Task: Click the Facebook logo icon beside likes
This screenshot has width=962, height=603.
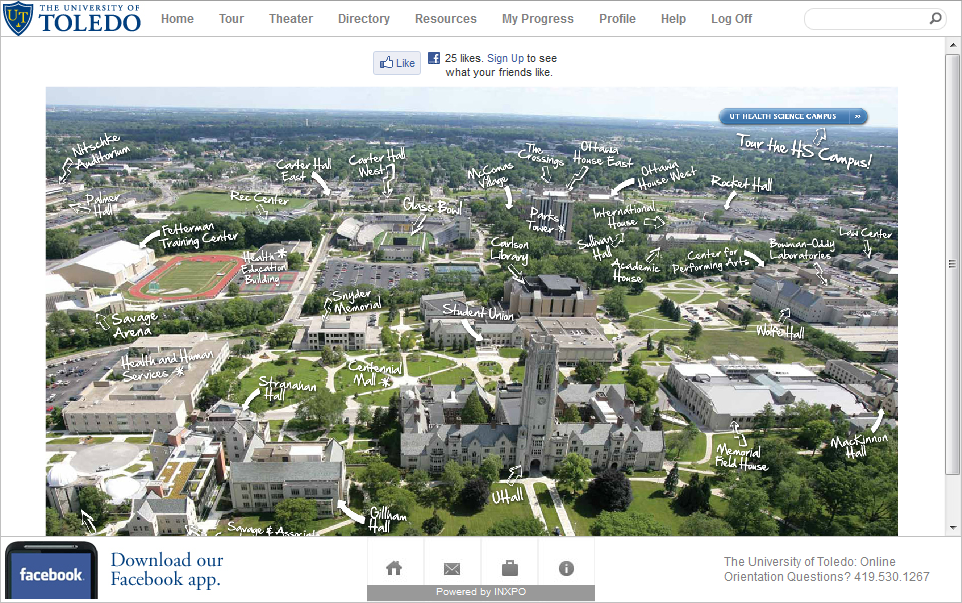Action: pos(434,58)
